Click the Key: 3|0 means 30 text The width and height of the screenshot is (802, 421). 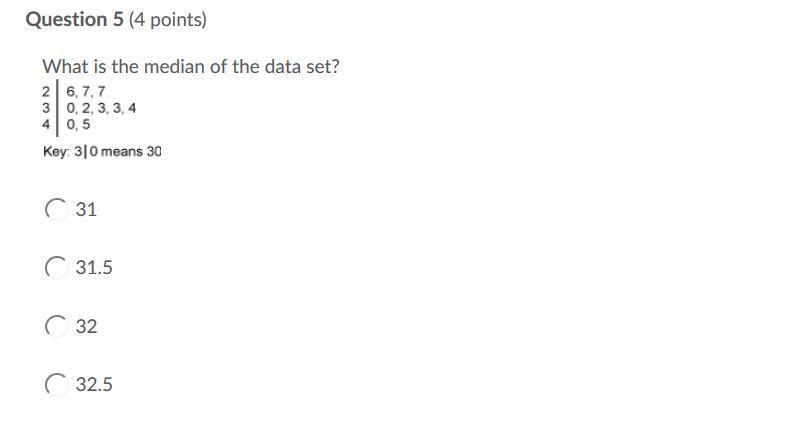pyautogui.click(x=102, y=152)
